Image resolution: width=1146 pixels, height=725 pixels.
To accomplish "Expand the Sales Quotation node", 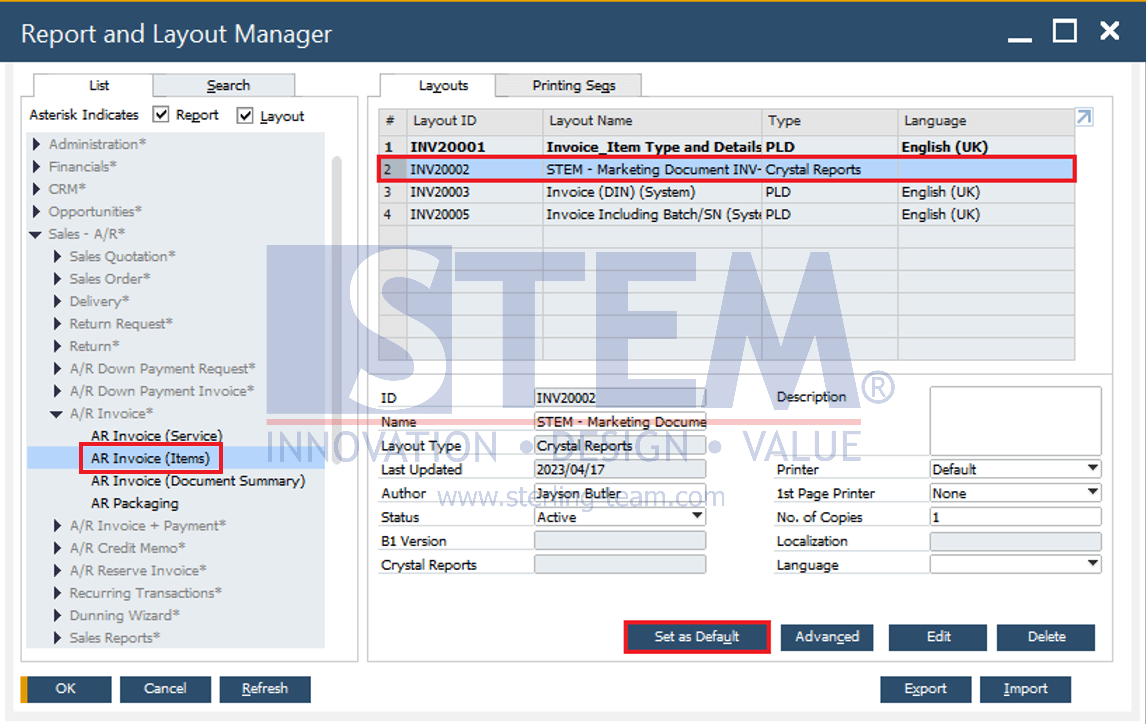I will pos(58,257).
